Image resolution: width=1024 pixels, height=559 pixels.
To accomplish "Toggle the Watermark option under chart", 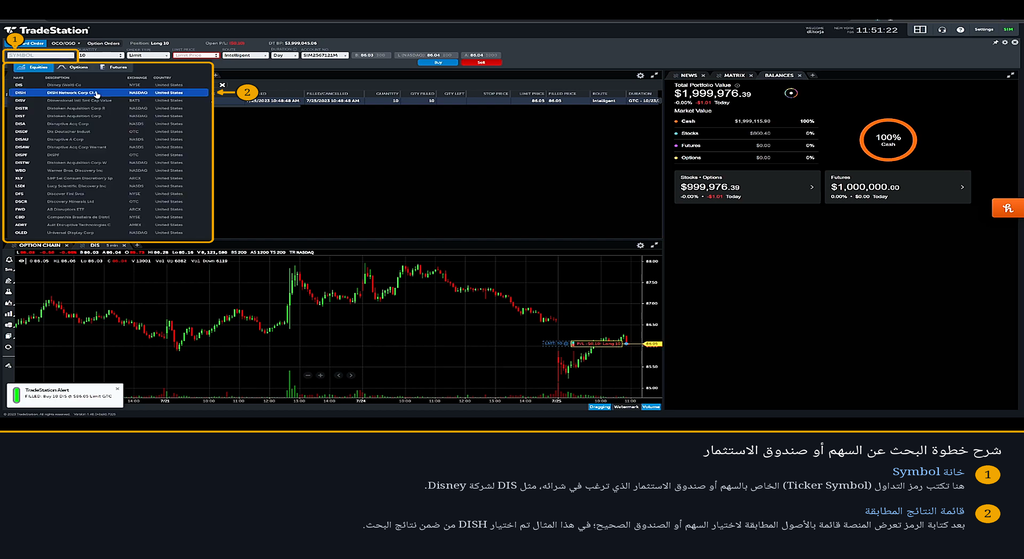I will (626, 407).
